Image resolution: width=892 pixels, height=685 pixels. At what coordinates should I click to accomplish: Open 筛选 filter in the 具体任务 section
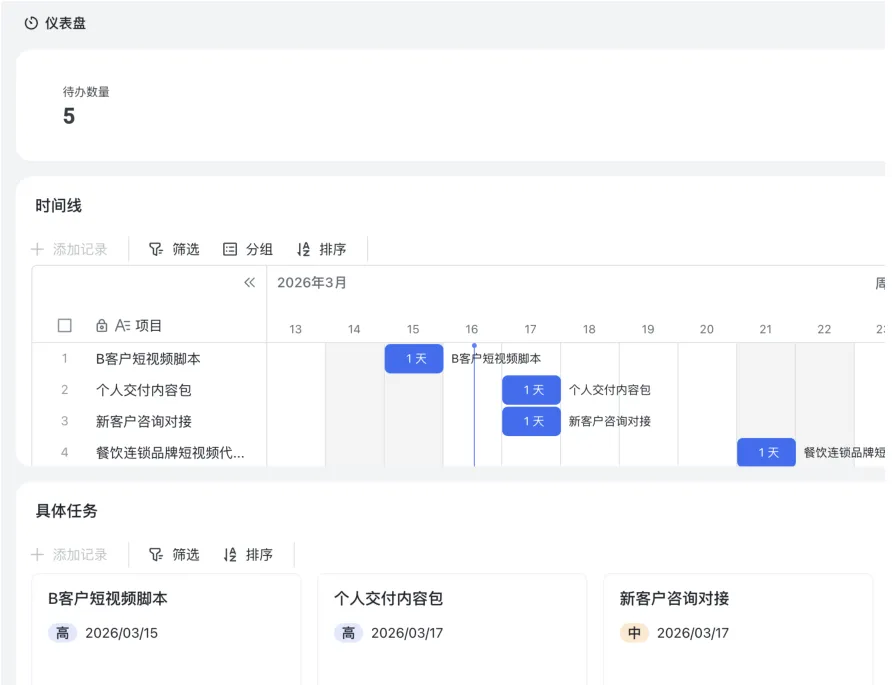(174, 555)
